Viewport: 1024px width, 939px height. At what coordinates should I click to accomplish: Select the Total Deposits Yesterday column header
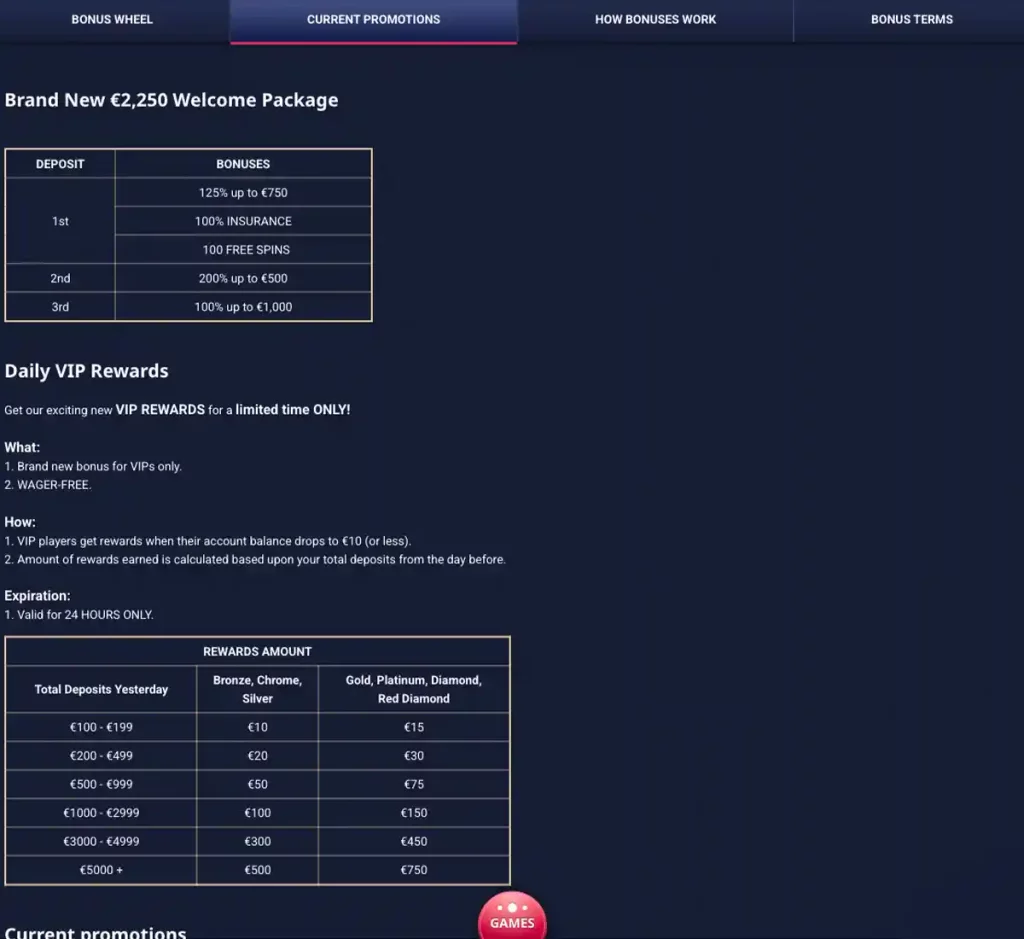[x=101, y=689]
